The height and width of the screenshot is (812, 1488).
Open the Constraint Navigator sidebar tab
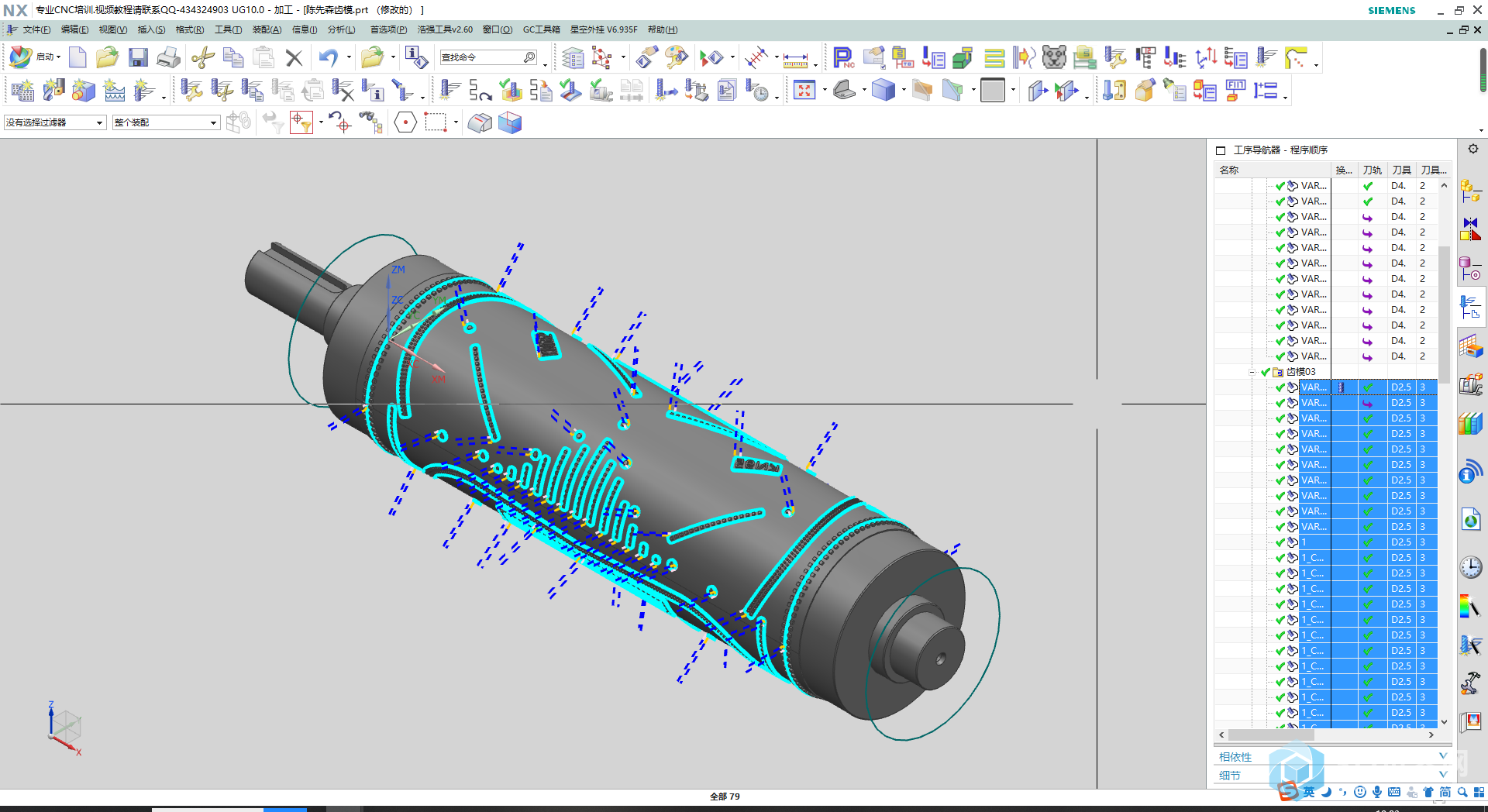click(1470, 229)
